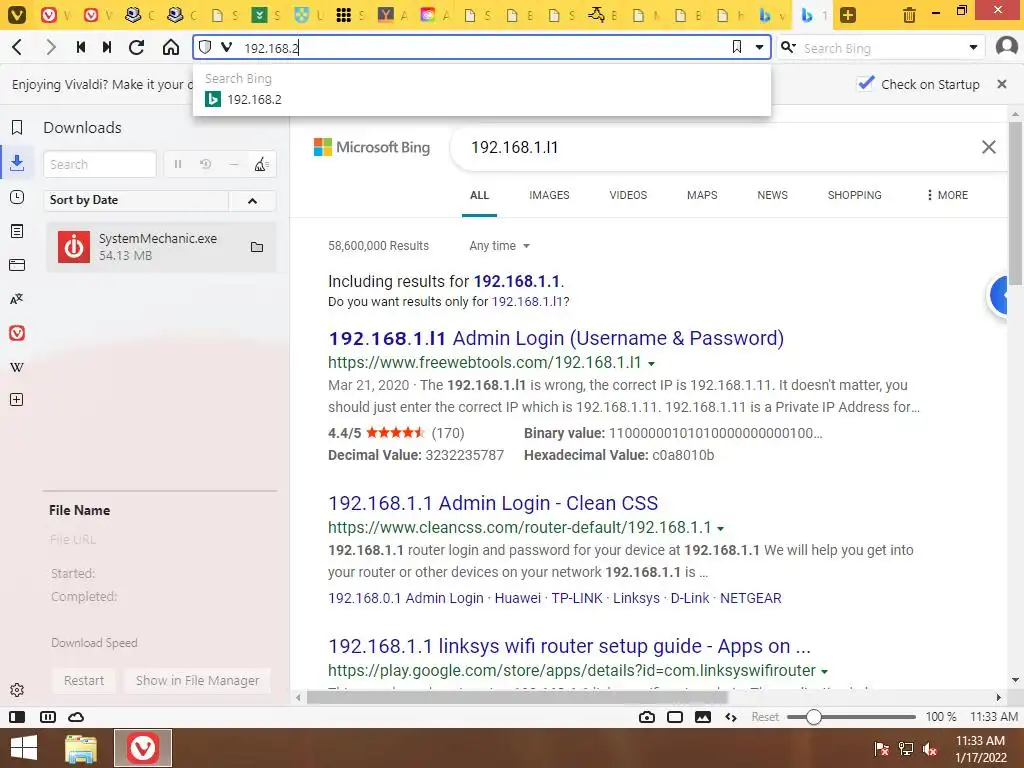Image resolution: width=1024 pixels, height=768 pixels.
Task: Open page tiling options
Action: [x=675, y=717]
